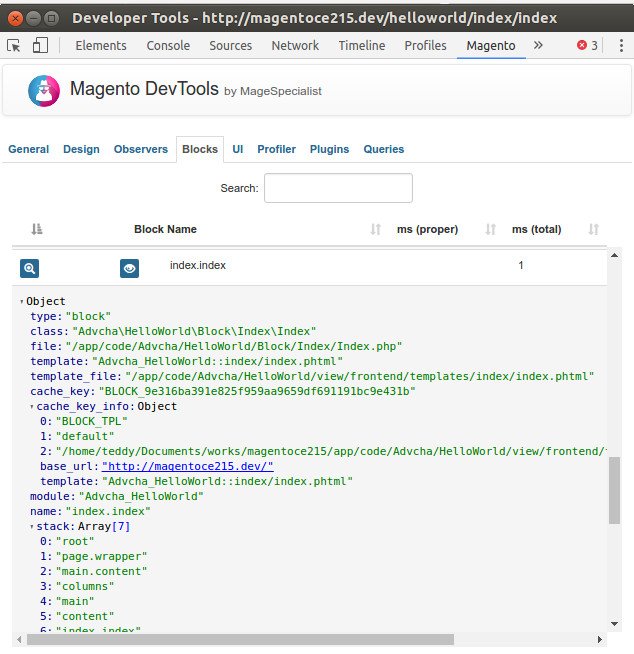Click the Magento DevTools logo
634x654 pixels.
43,90
